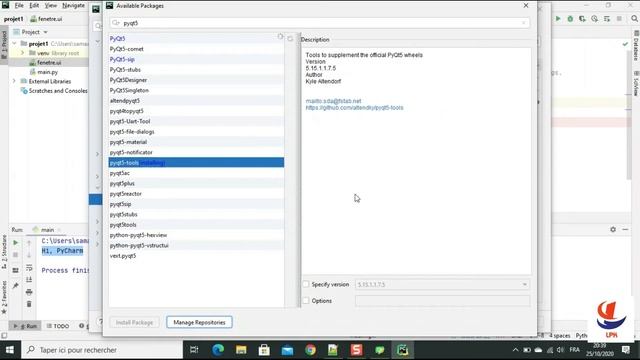Open the notification center on the taskbar
Screen dimensions: 640x360
point(626,350)
